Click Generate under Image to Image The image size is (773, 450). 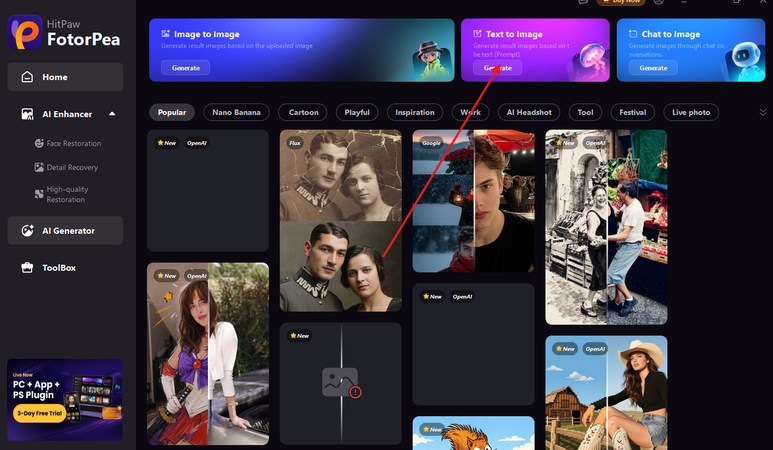(185, 68)
